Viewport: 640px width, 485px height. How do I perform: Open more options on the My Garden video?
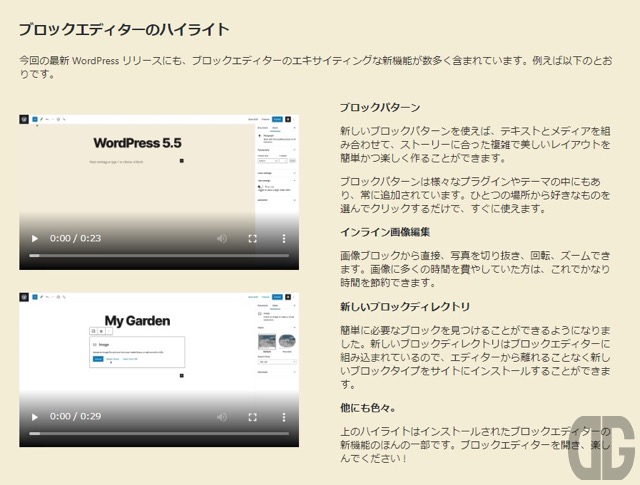click(284, 416)
